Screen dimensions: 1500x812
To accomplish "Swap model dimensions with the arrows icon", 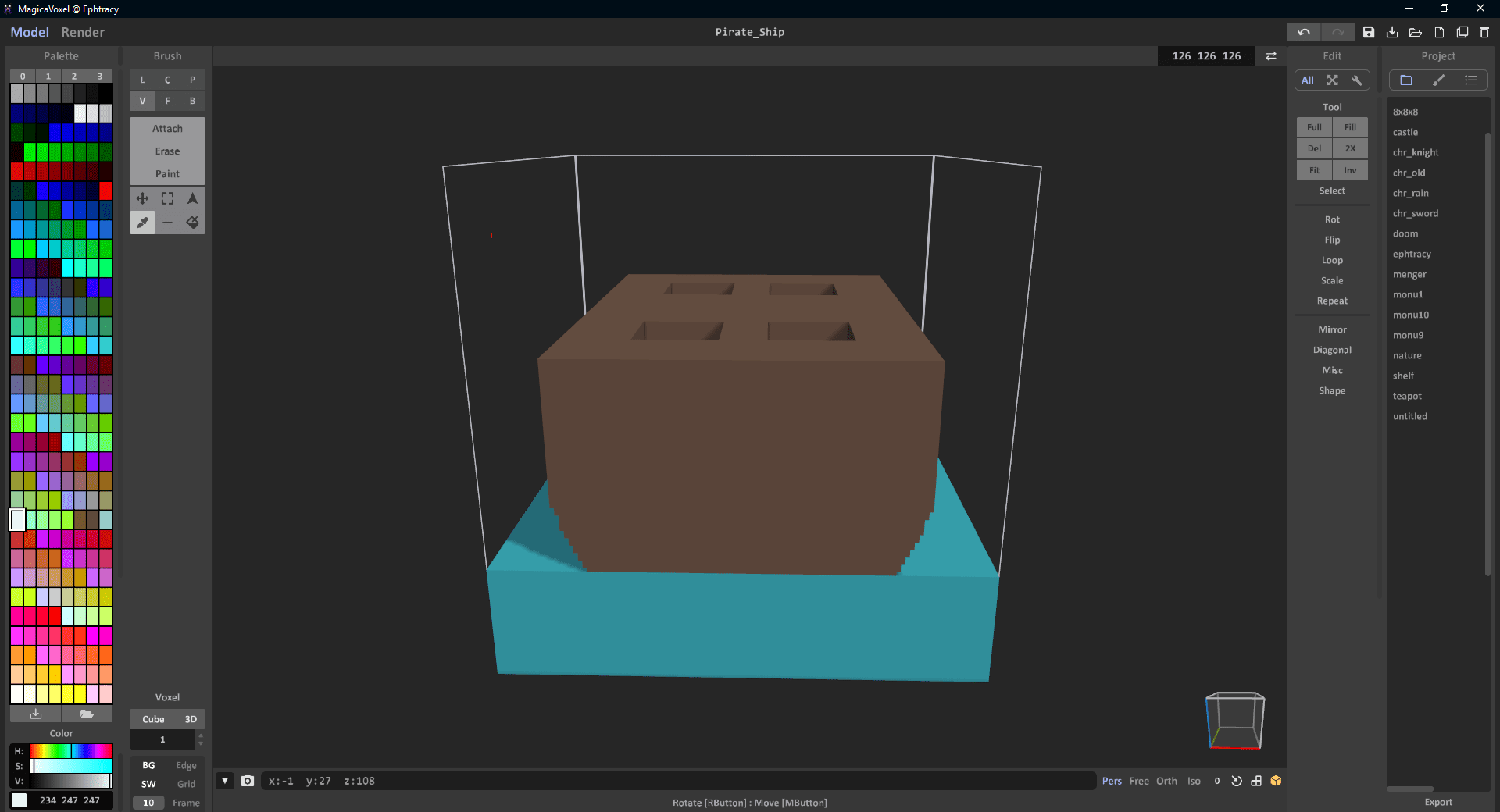I will coord(1270,55).
